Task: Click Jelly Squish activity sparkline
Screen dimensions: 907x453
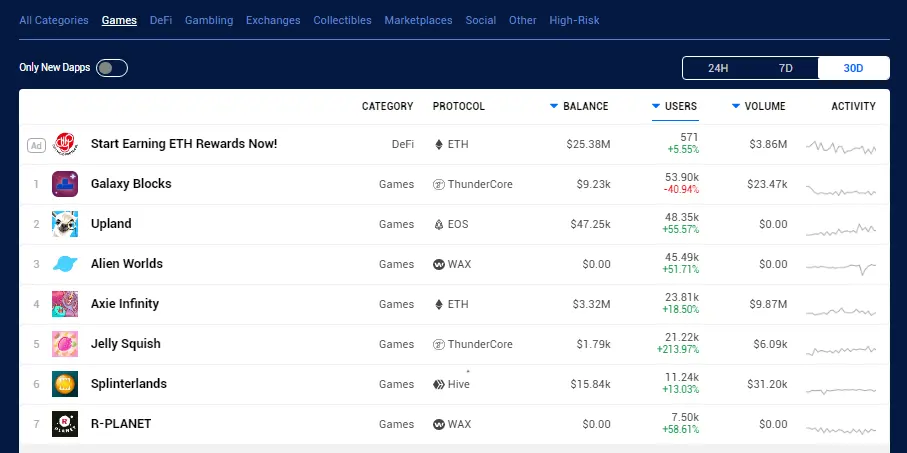Action: point(841,351)
